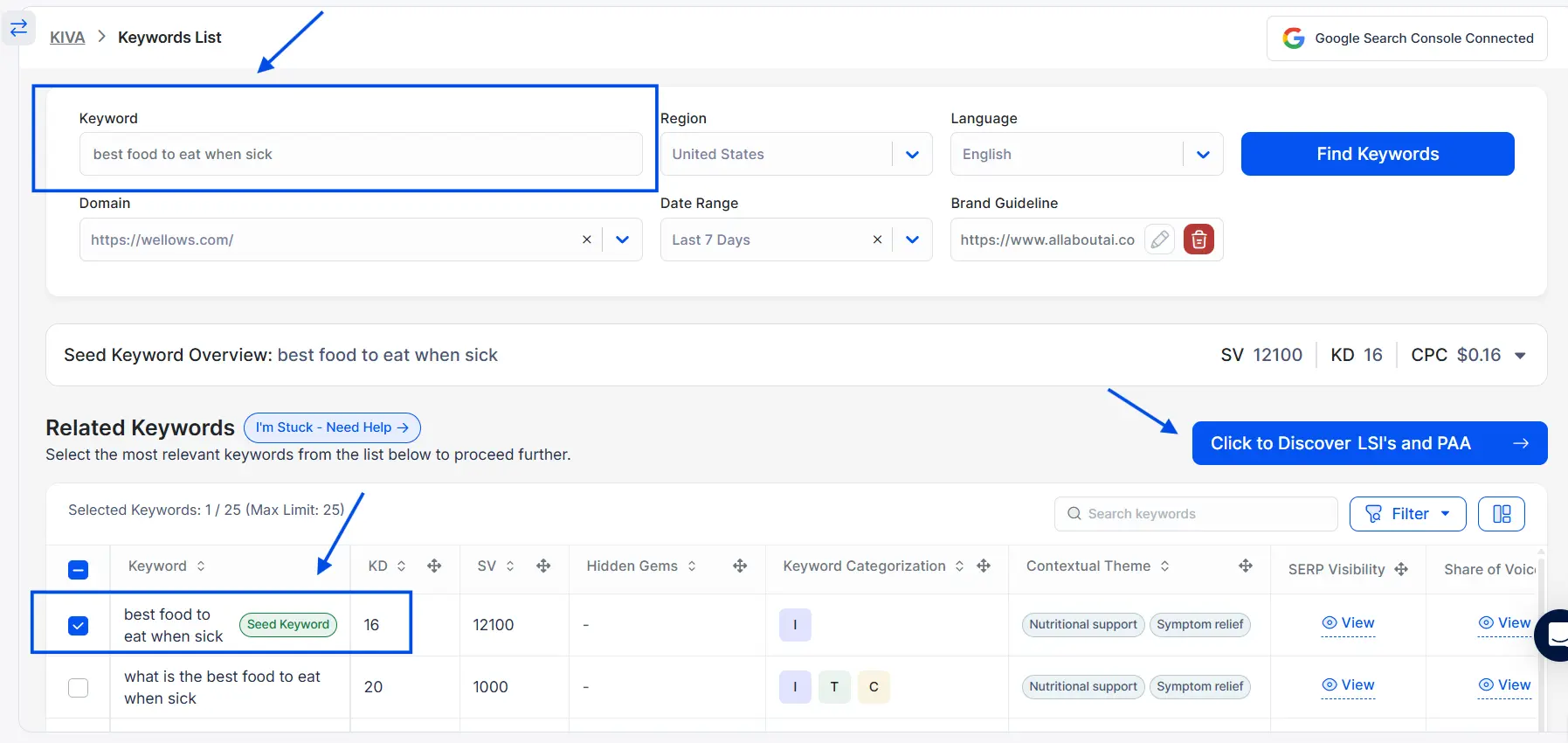The height and width of the screenshot is (743, 1568).
Task: Focus the Search keywords field
Action: click(1195, 514)
